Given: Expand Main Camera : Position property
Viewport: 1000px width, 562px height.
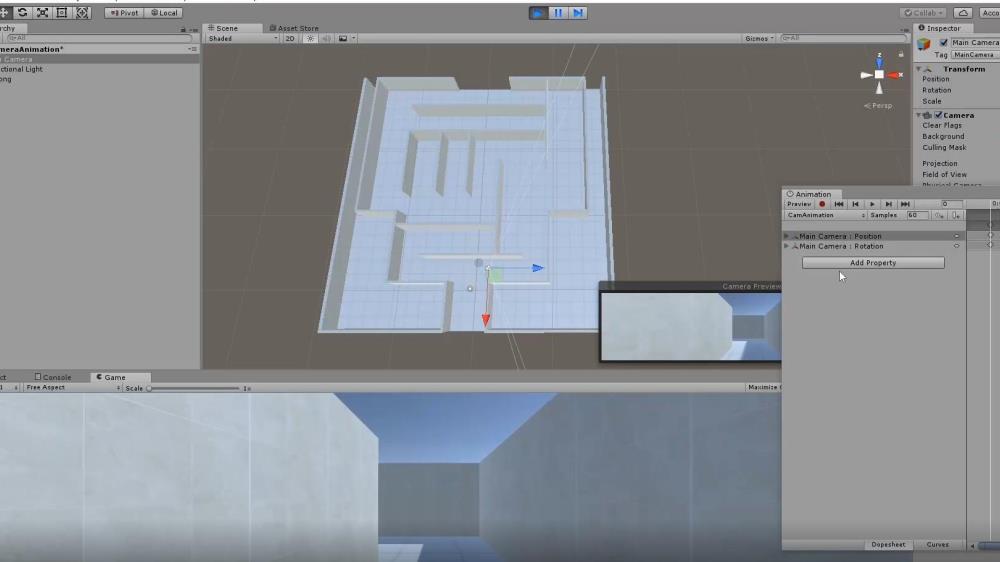Looking at the screenshot, I should tap(786, 236).
